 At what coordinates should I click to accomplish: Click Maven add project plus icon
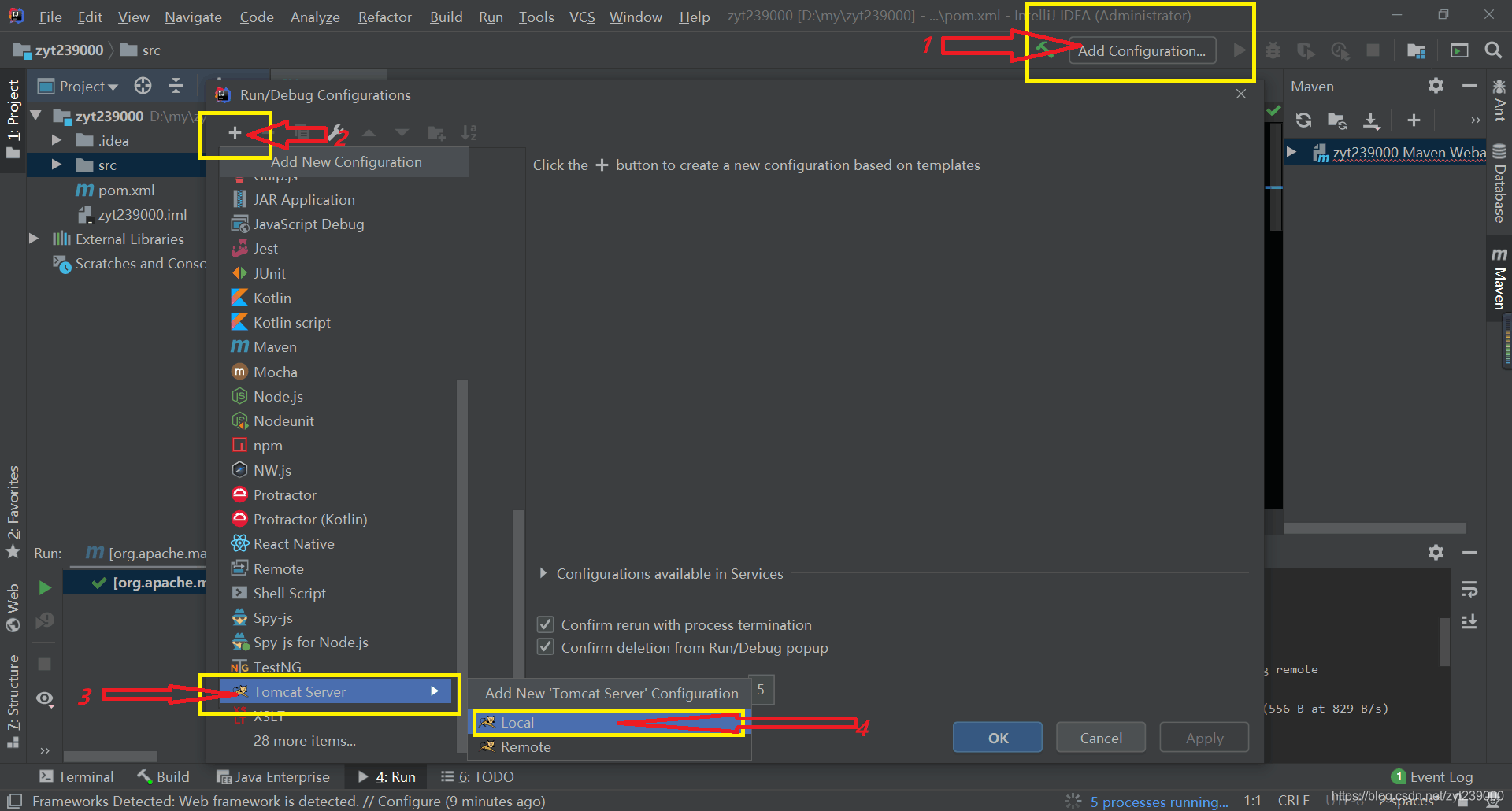click(1414, 120)
